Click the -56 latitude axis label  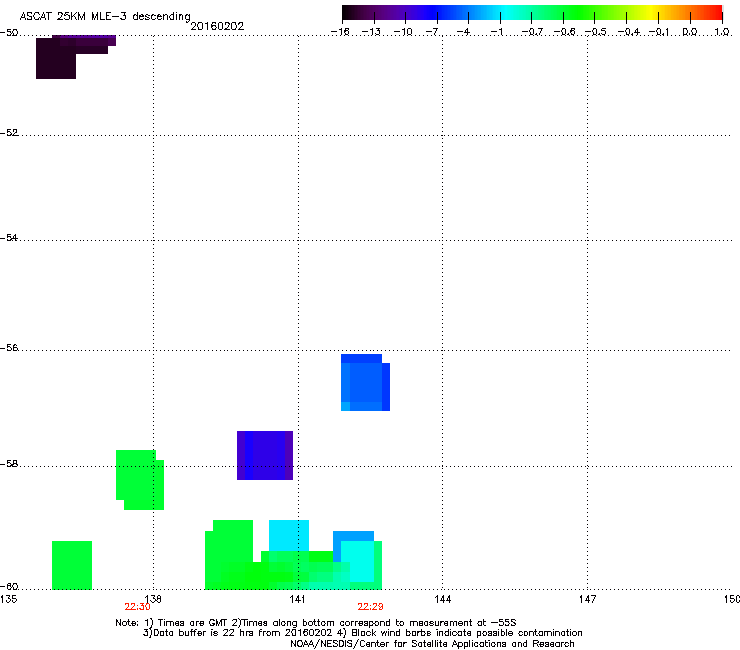click(9, 347)
